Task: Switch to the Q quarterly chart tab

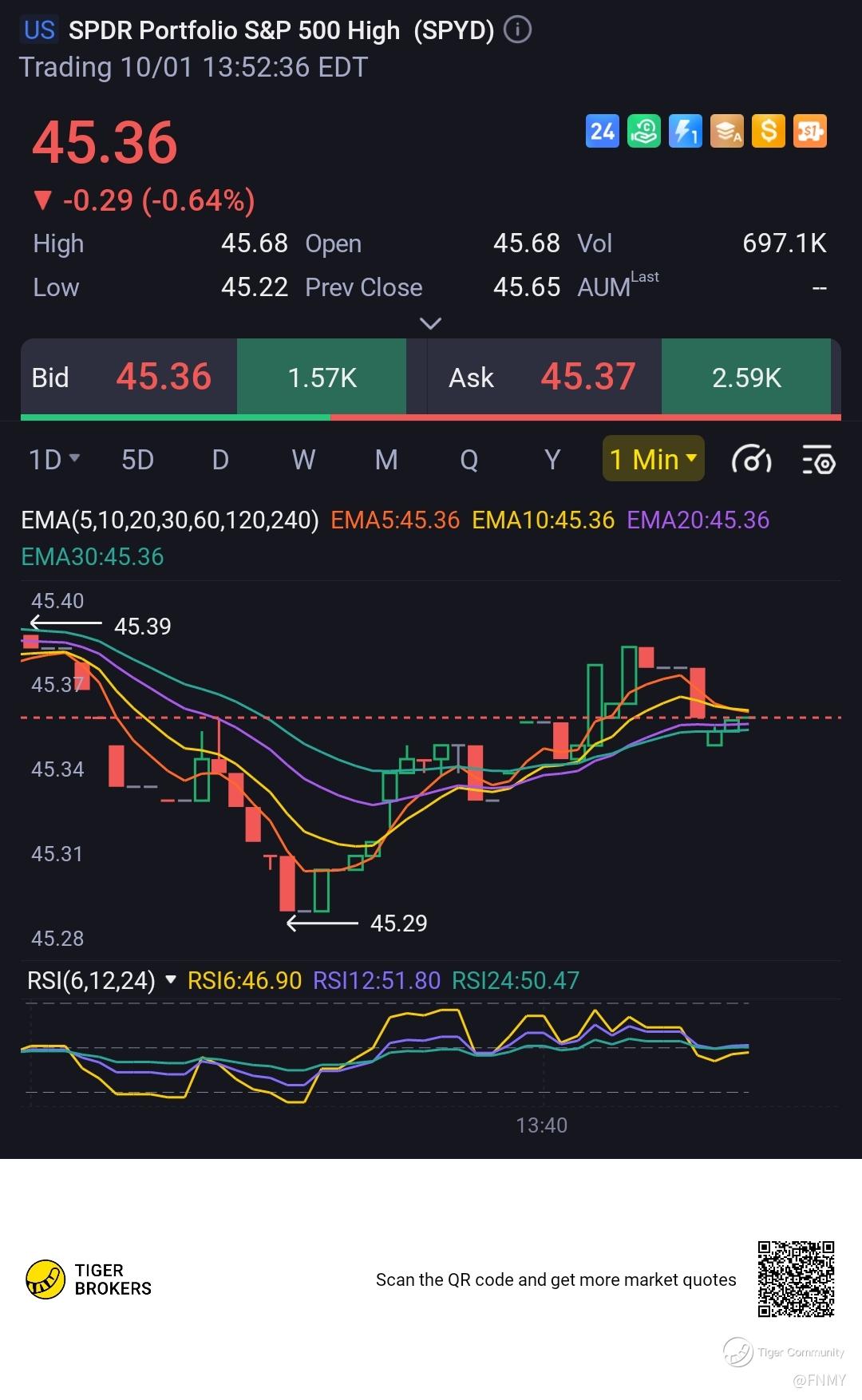Action: click(x=469, y=460)
